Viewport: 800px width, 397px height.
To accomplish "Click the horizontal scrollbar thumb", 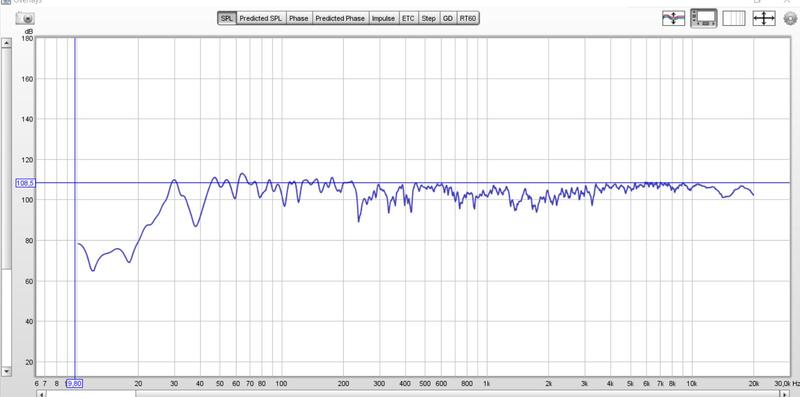I will tap(91, 393).
